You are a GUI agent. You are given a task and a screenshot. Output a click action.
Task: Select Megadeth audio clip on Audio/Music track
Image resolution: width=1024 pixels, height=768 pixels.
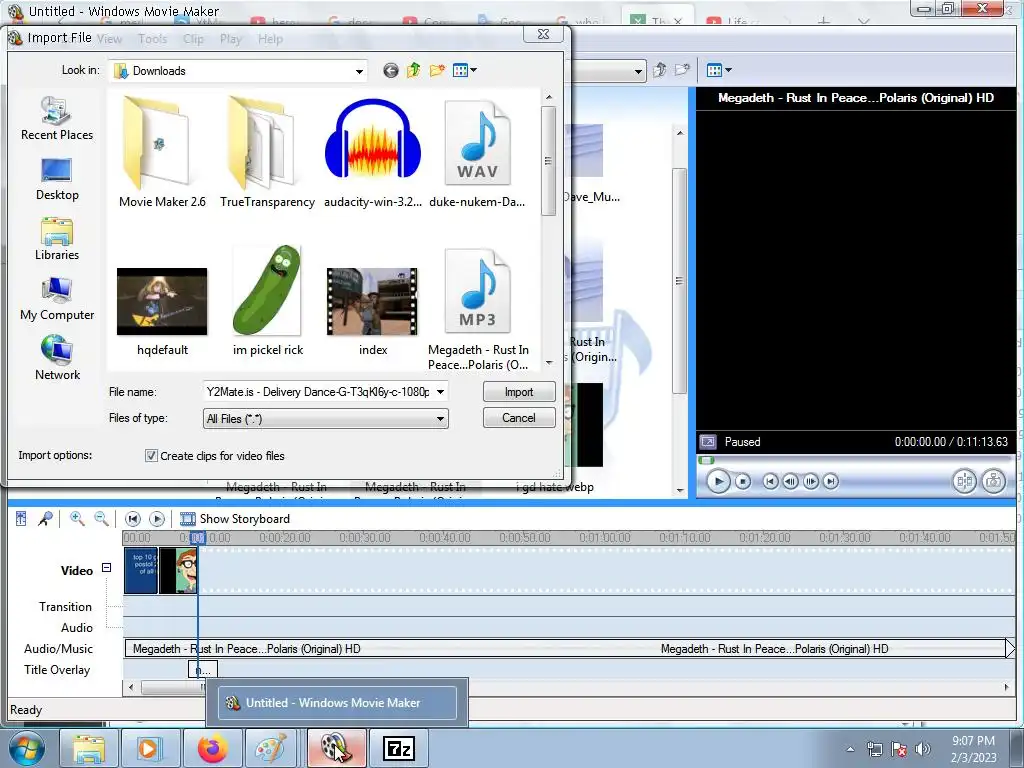pos(566,648)
